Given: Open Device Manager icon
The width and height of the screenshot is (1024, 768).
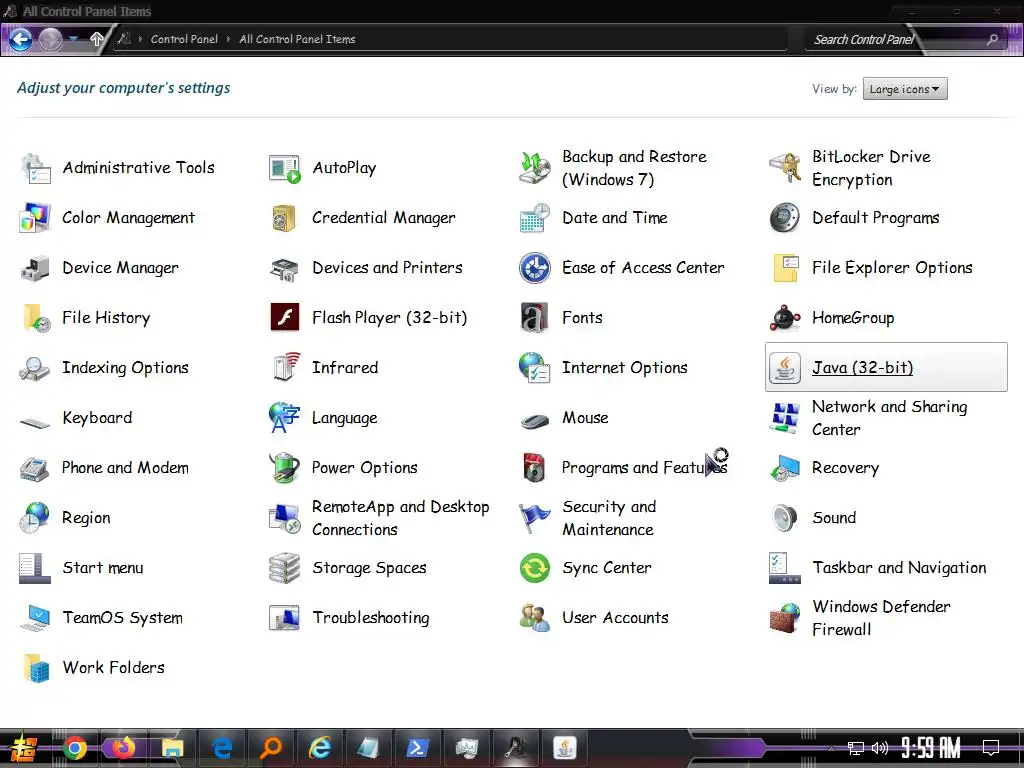Looking at the screenshot, I should (x=35, y=268).
